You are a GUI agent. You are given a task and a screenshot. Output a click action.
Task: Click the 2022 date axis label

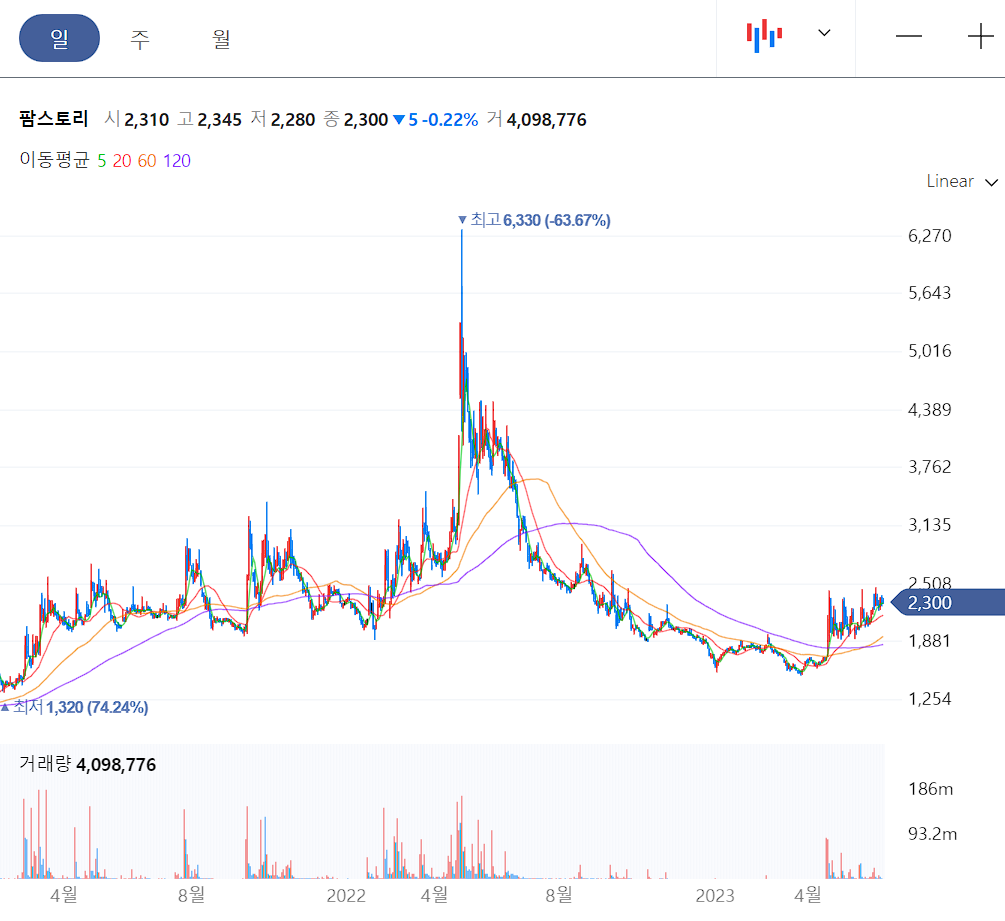click(346, 895)
